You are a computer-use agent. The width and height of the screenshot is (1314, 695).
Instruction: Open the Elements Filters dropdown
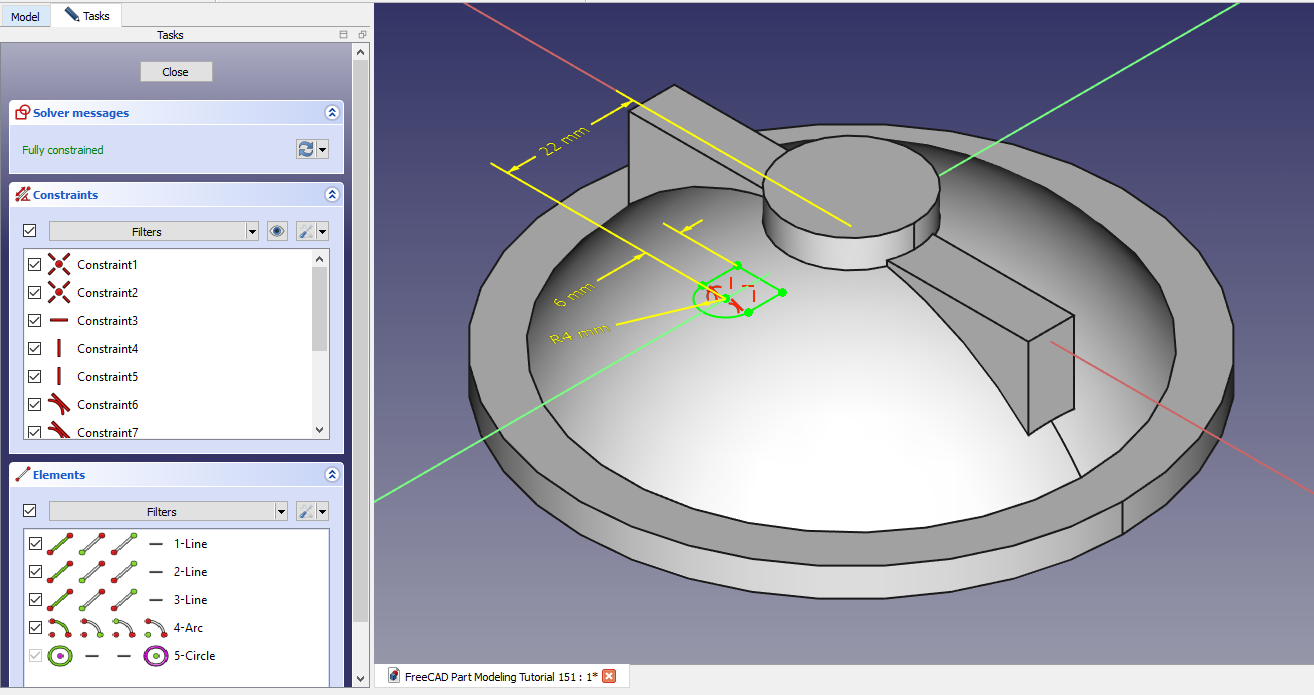281,511
